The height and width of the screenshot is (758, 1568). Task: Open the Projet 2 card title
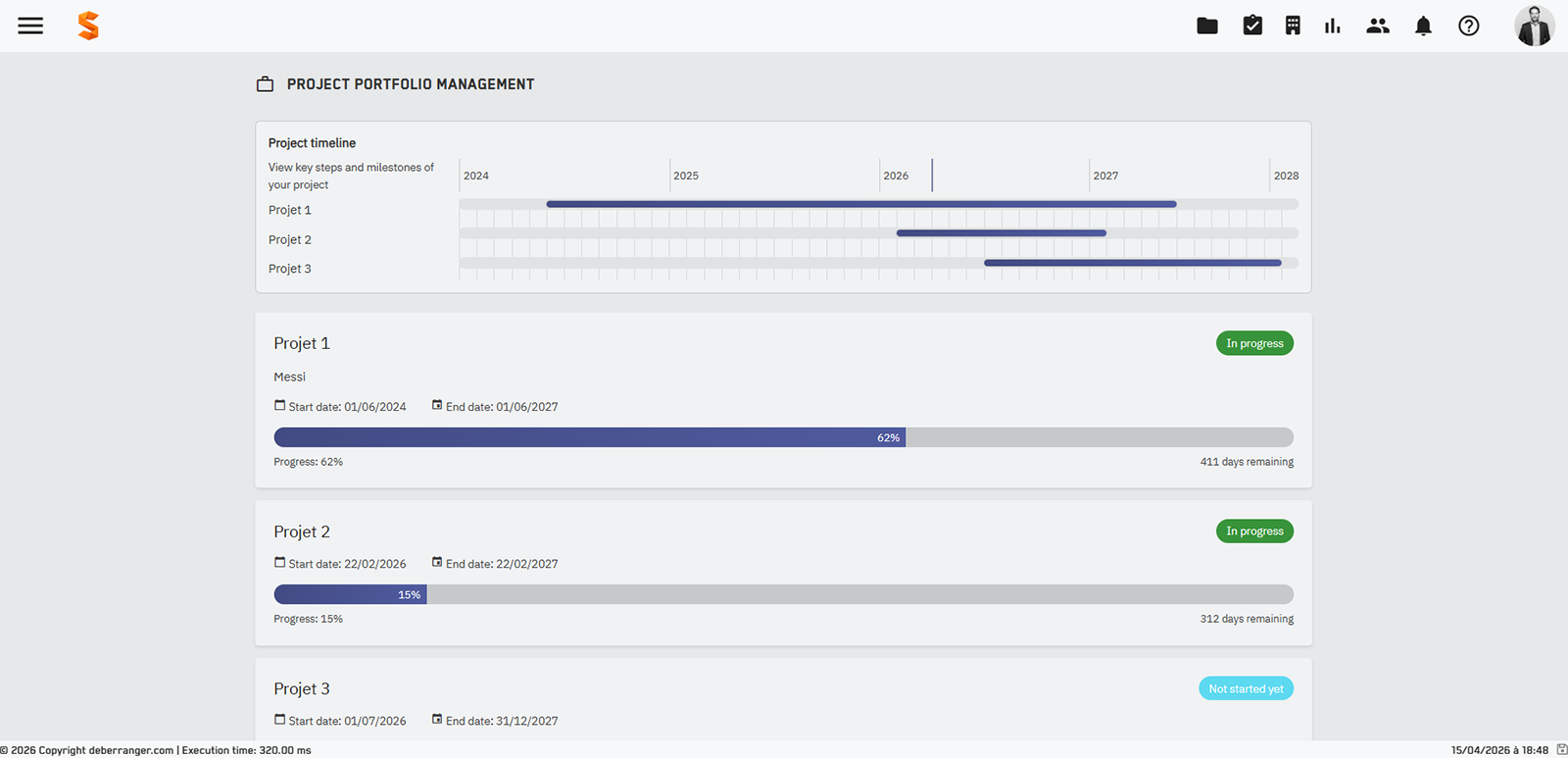pos(302,531)
